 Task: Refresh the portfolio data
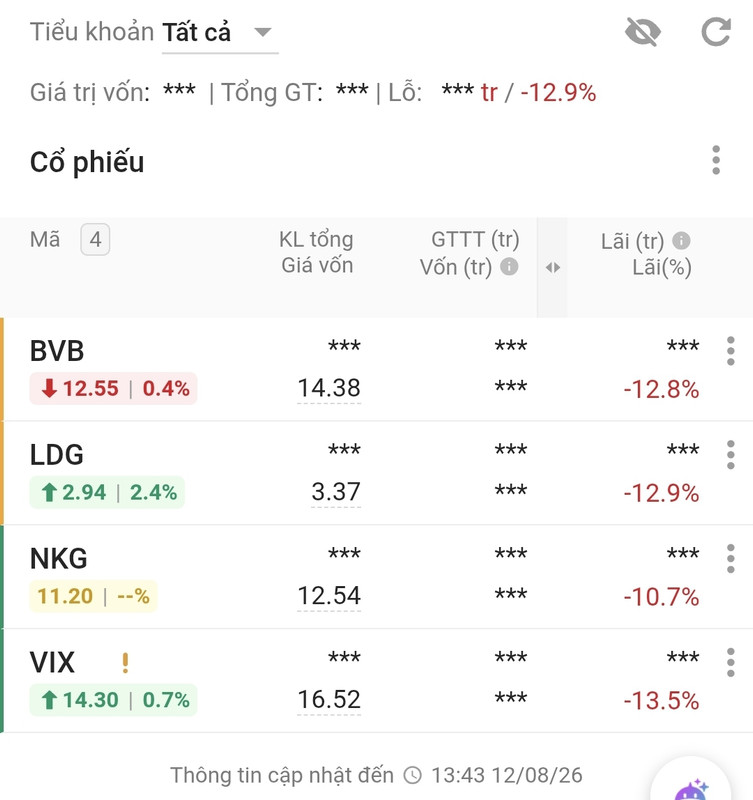coord(716,32)
